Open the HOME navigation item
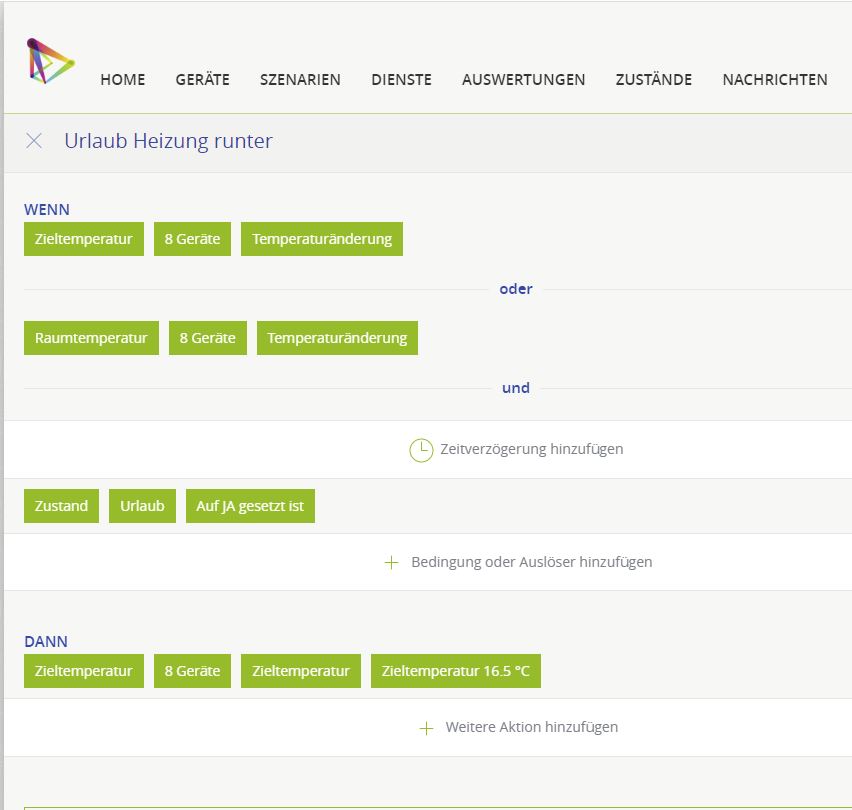 point(123,80)
